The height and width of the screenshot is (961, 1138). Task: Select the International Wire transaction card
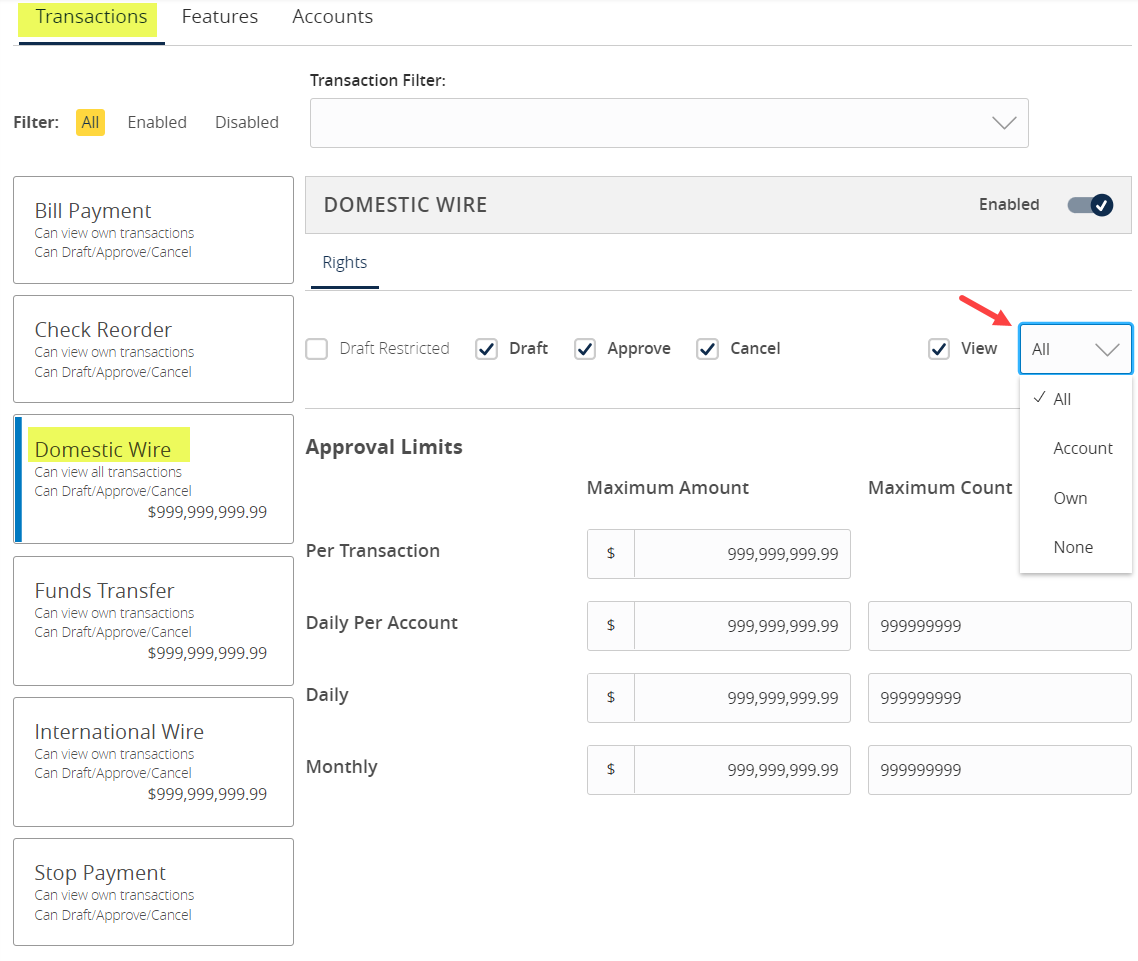(x=153, y=762)
